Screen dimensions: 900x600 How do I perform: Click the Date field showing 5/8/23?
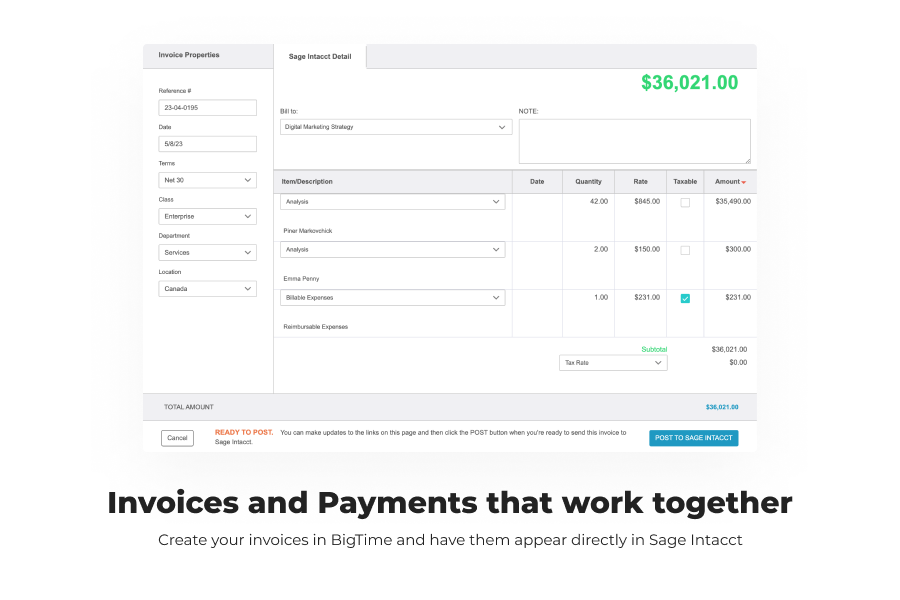[207, 144]
